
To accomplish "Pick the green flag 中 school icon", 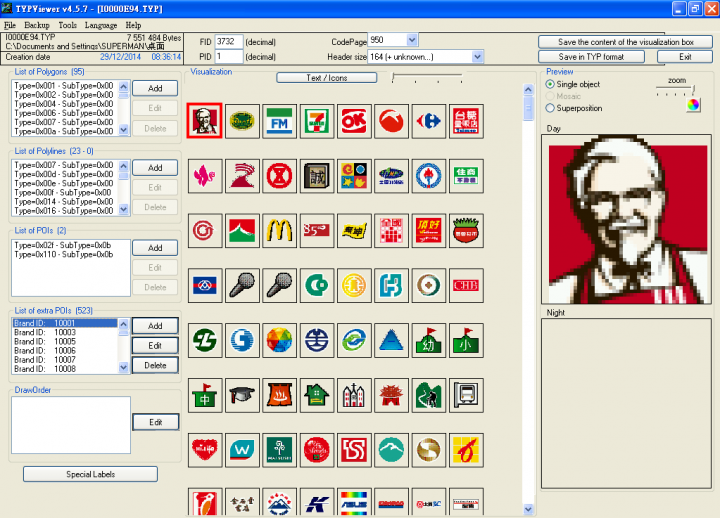I will pyautogui.click(x=204, y=395).
